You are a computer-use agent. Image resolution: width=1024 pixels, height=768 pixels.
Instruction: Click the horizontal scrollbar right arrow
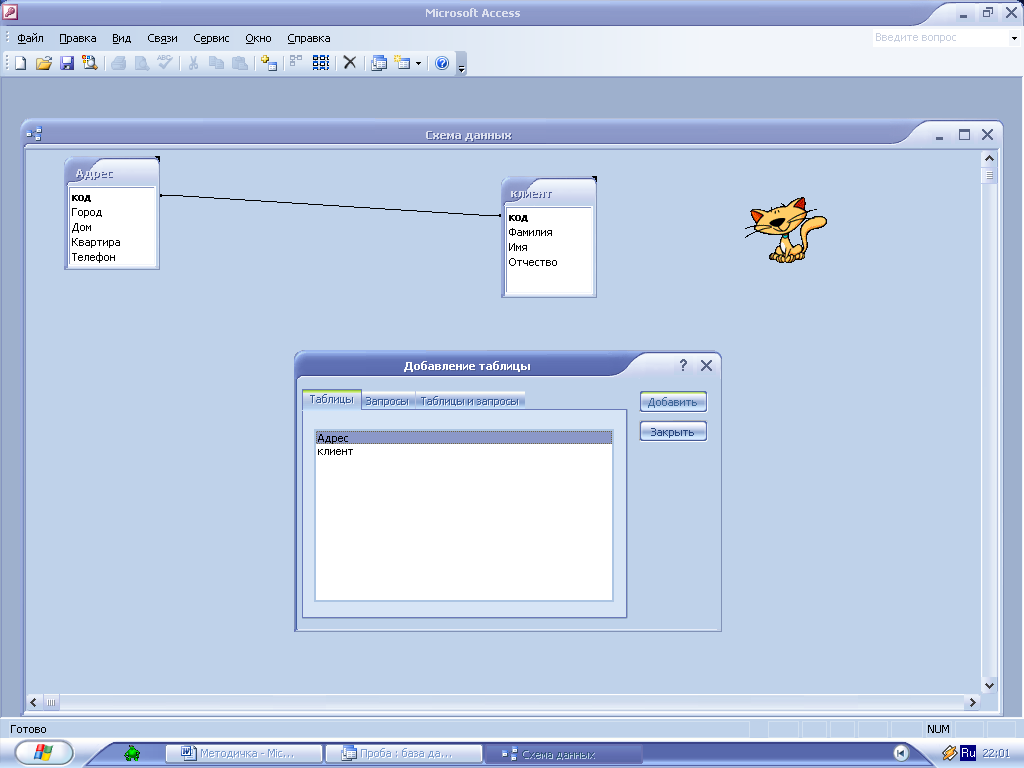click(x=972, y=702)
